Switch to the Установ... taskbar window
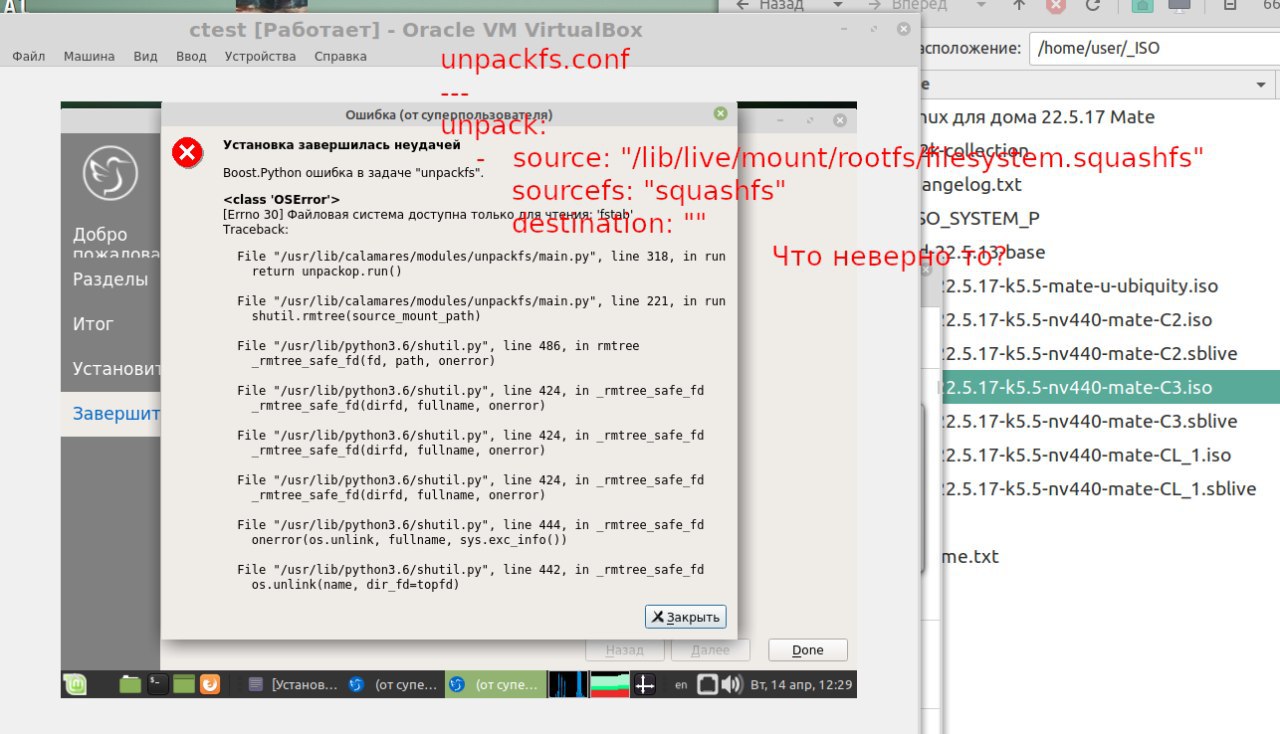This screenshot has height=734, width=1280. pyautogui.click(x=294, y=685)
